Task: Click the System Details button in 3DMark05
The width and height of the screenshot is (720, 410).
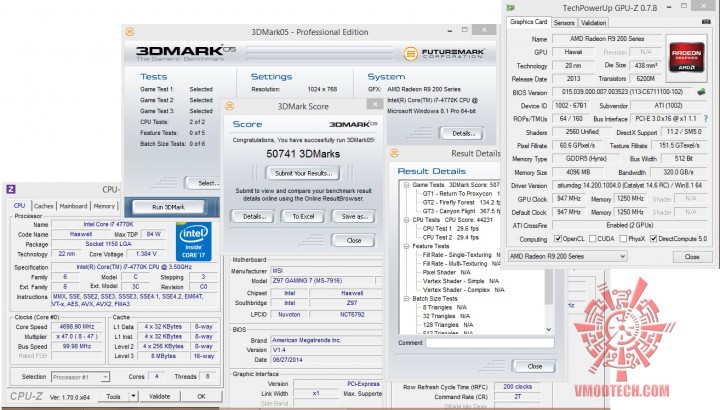Action: tap(462, 134)
